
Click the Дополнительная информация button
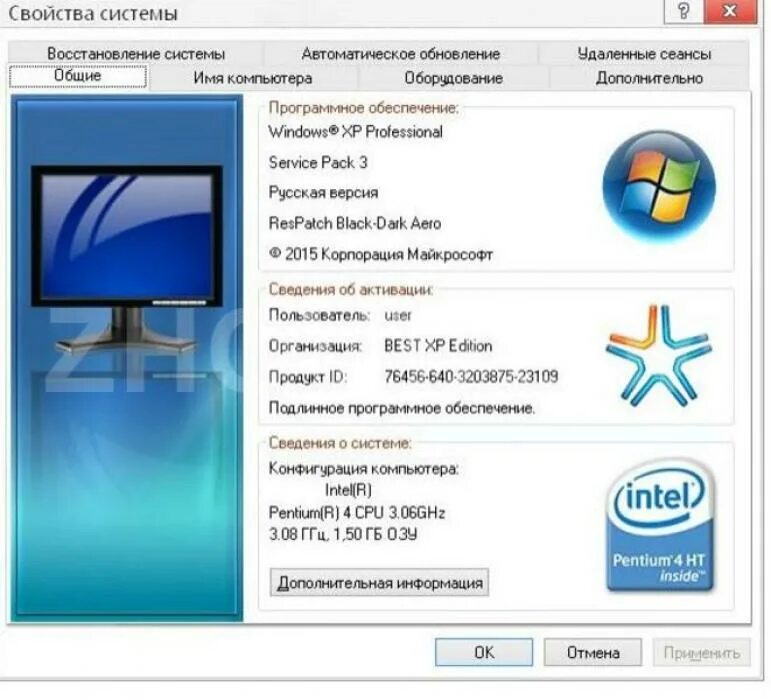click(379, 583)
